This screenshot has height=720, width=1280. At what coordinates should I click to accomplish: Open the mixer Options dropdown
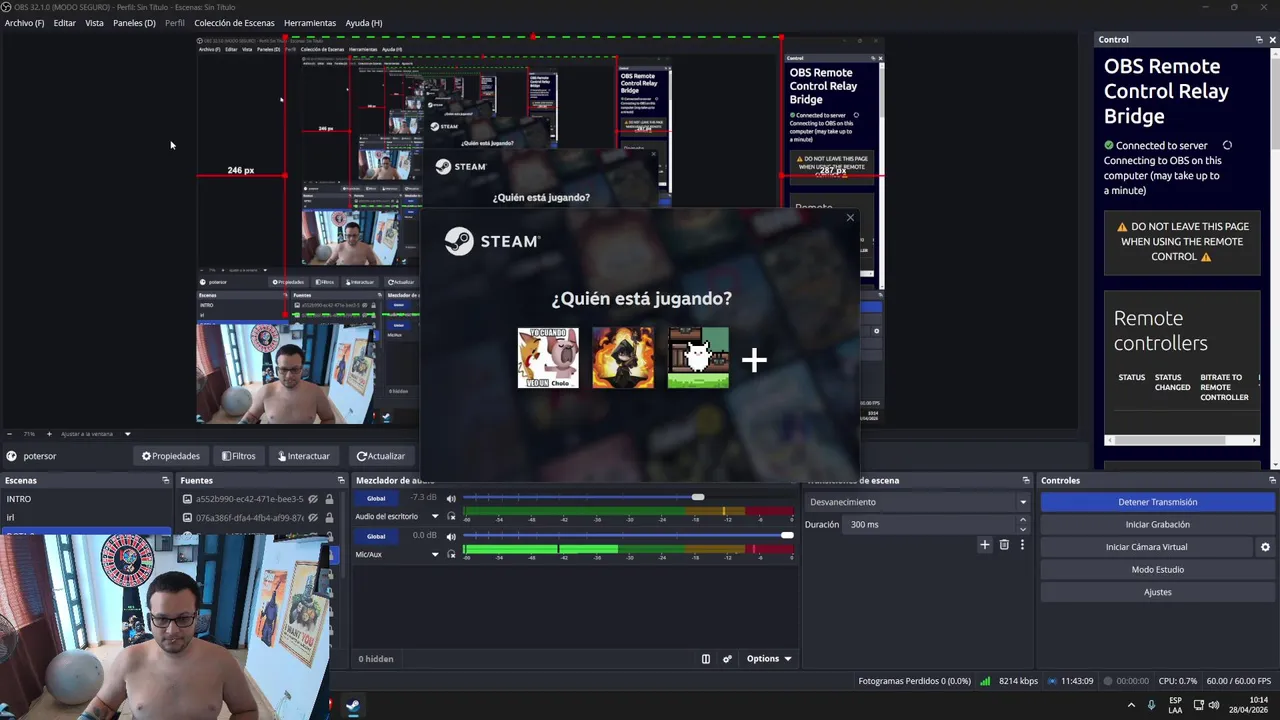769,659
